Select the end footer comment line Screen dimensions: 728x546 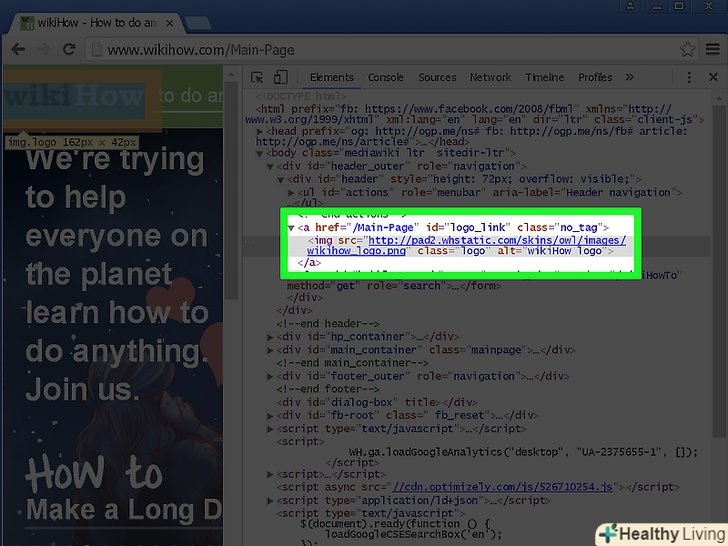[x=328, y=389]
